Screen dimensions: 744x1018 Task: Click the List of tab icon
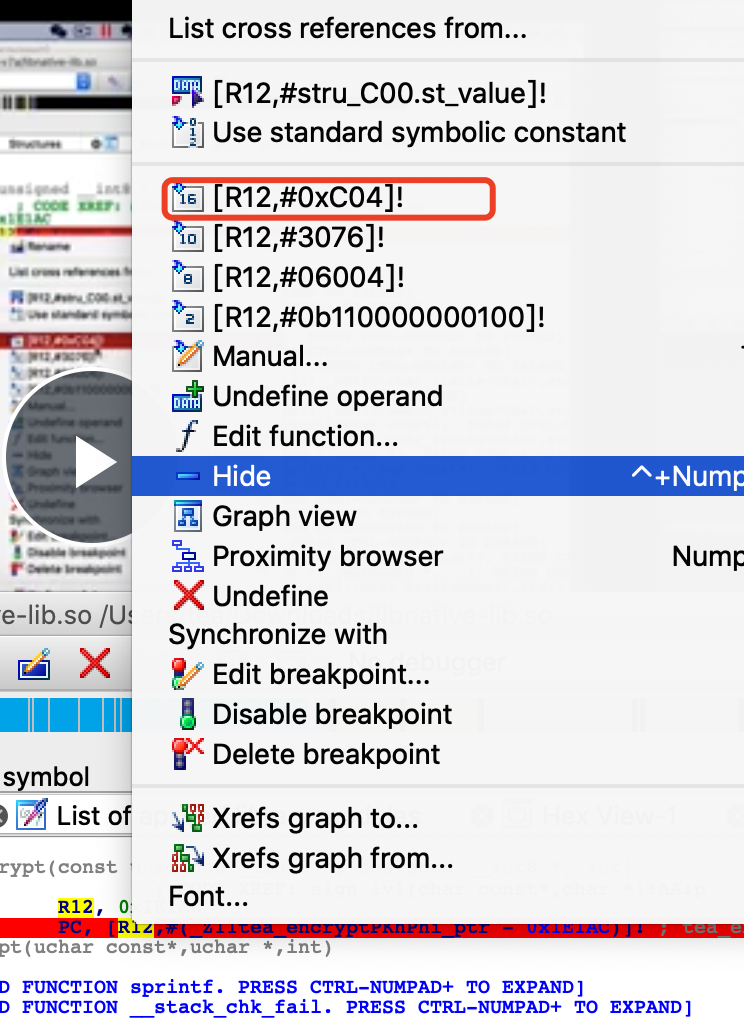tap(31, 815)
